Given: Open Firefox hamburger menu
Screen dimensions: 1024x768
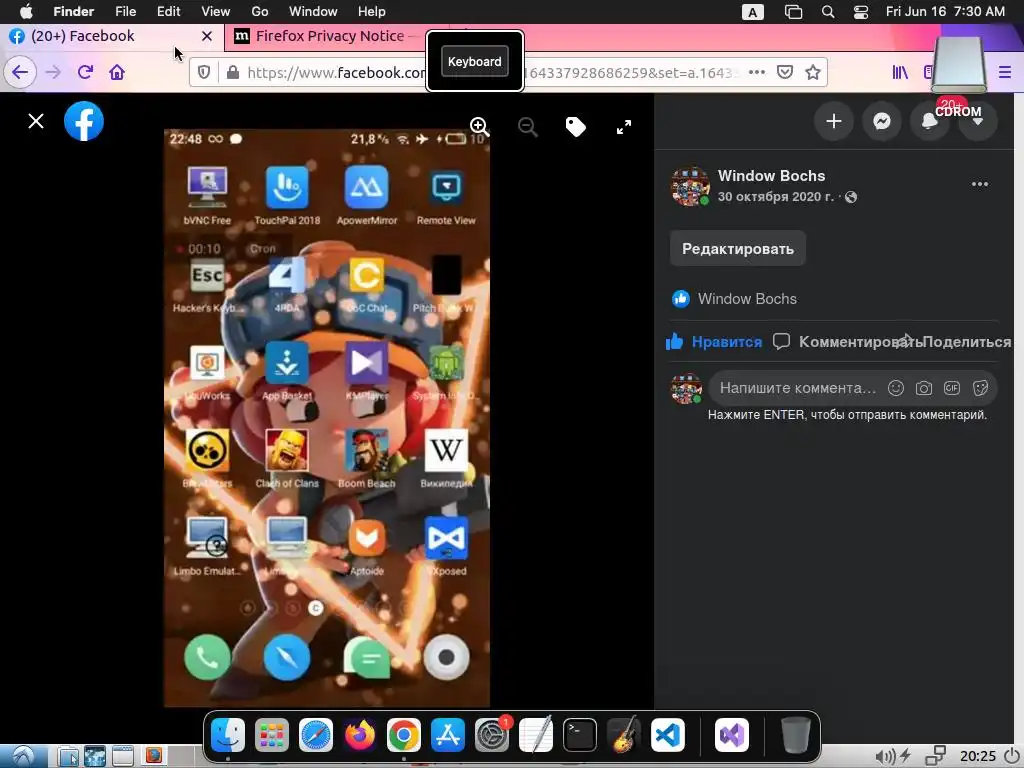Looking at the screenshot, I should [x=1005, y=72].
